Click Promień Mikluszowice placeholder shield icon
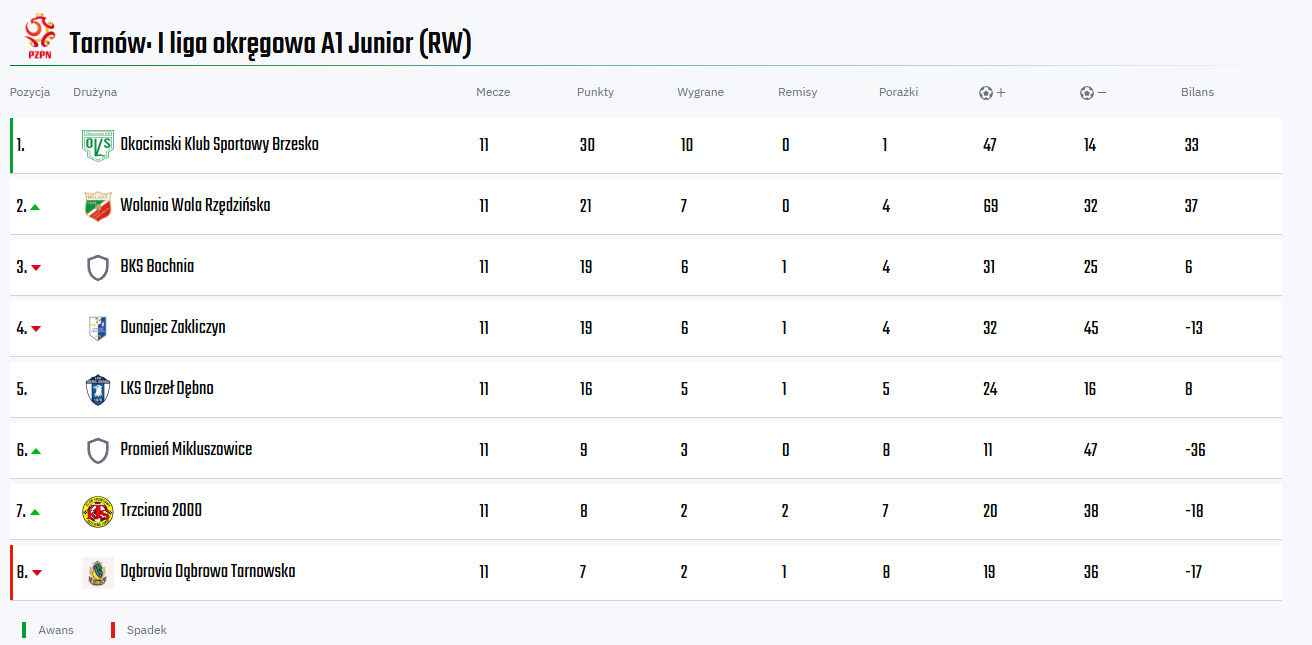1312x645 pixels. point(97,450)
